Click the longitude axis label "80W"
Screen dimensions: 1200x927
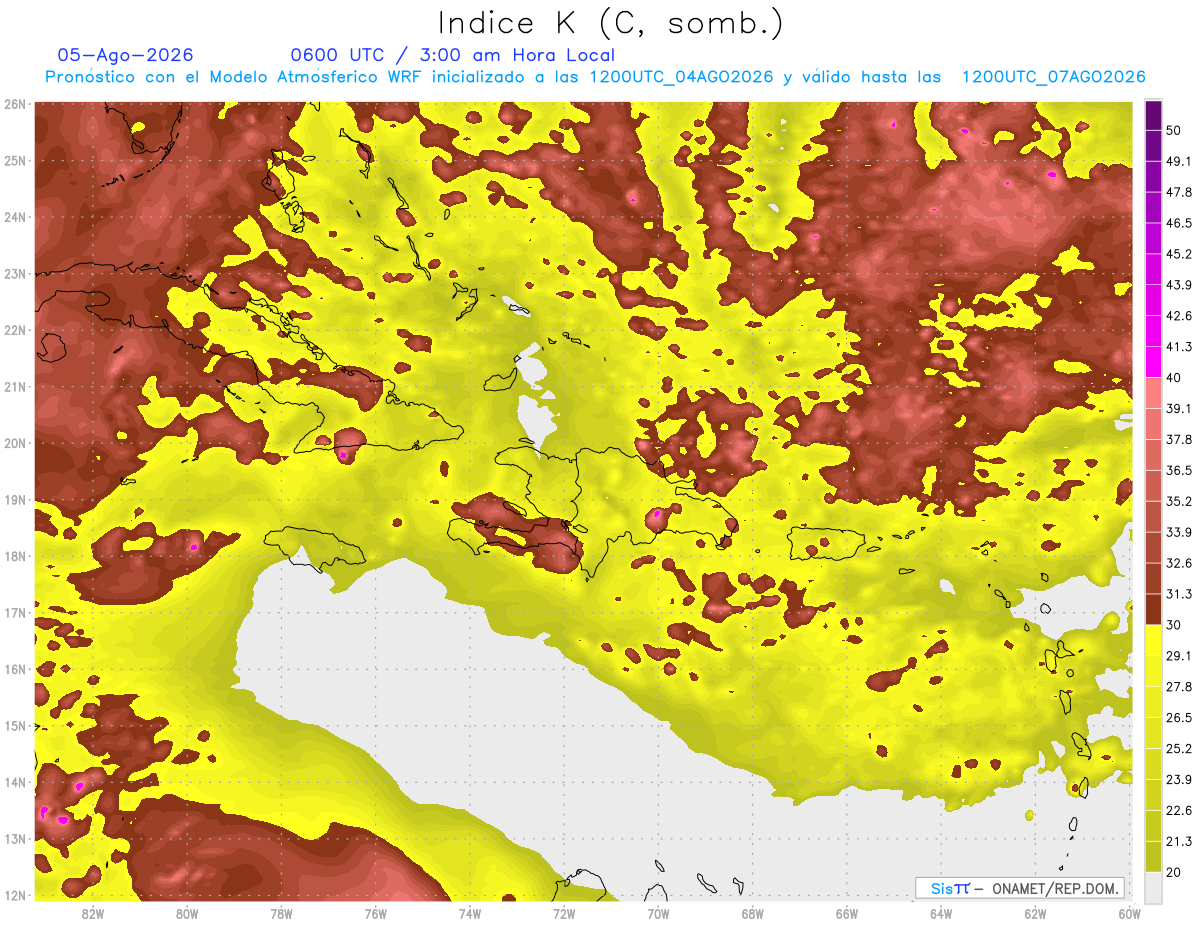tap(187, 913)
